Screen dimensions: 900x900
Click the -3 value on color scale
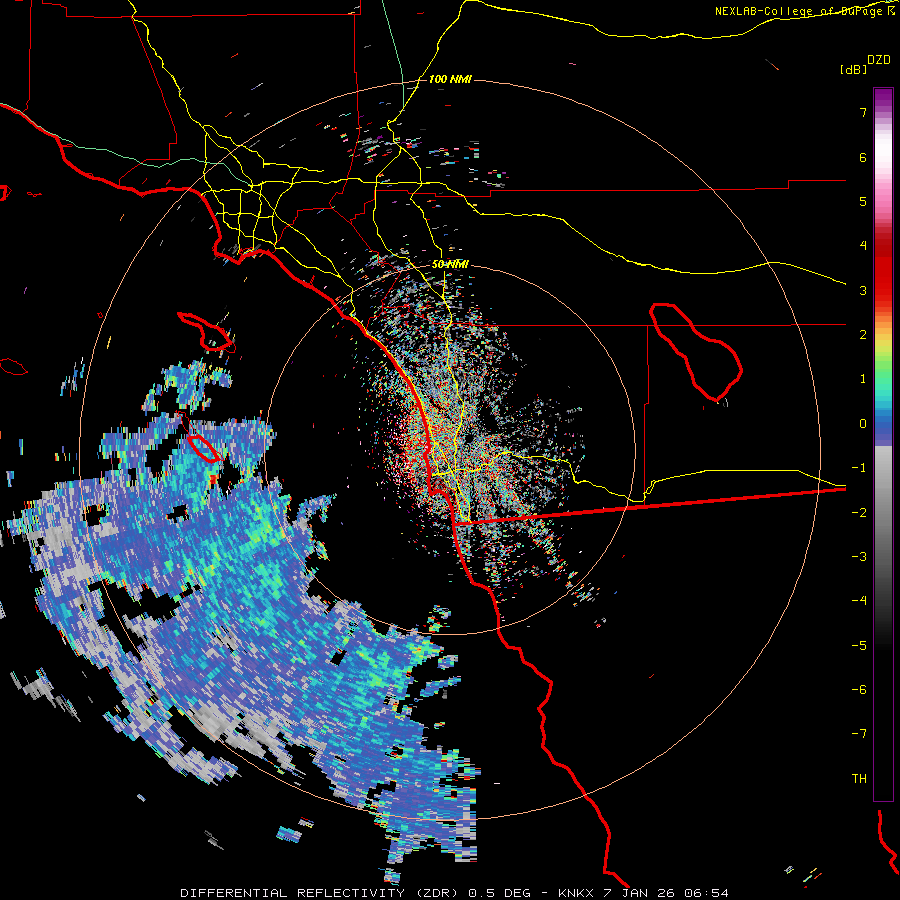tap(859, 557)
